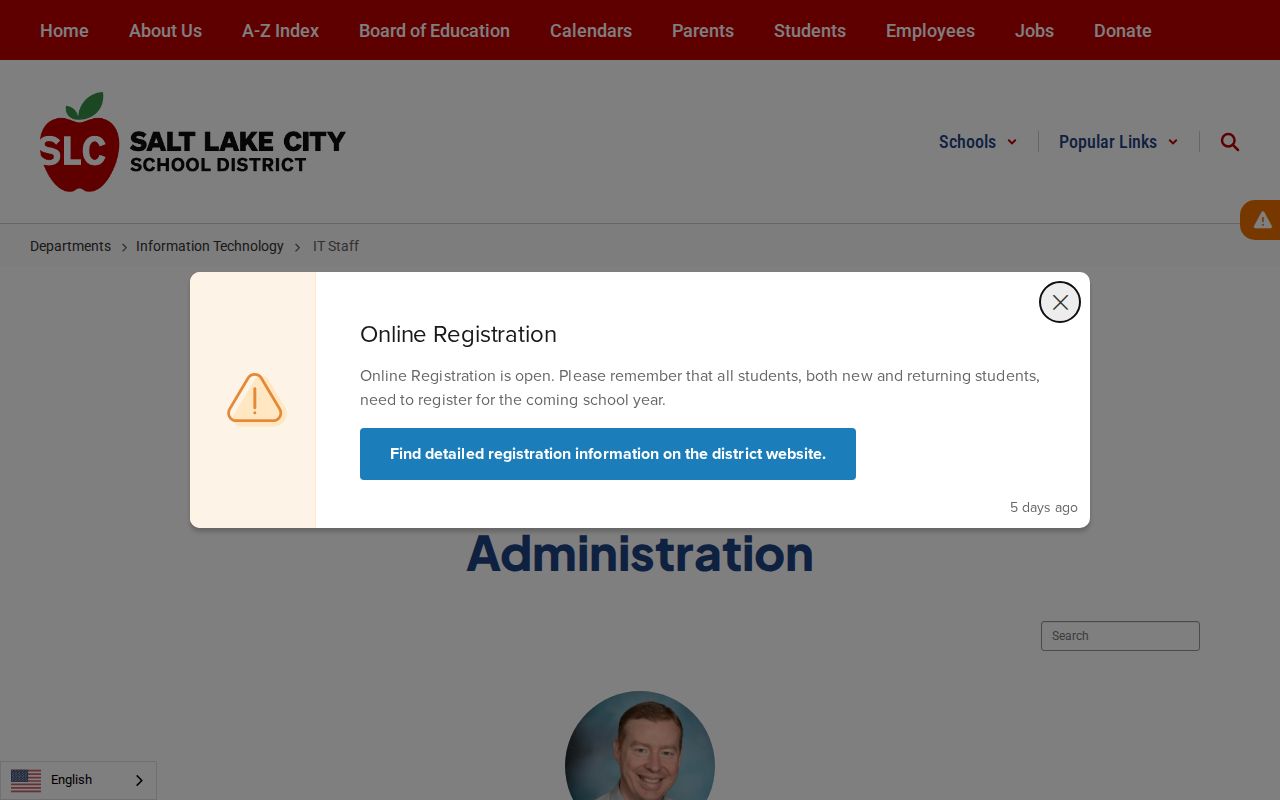
Task: Click the warning triangle icon in popup
Action: coord(255,399)
